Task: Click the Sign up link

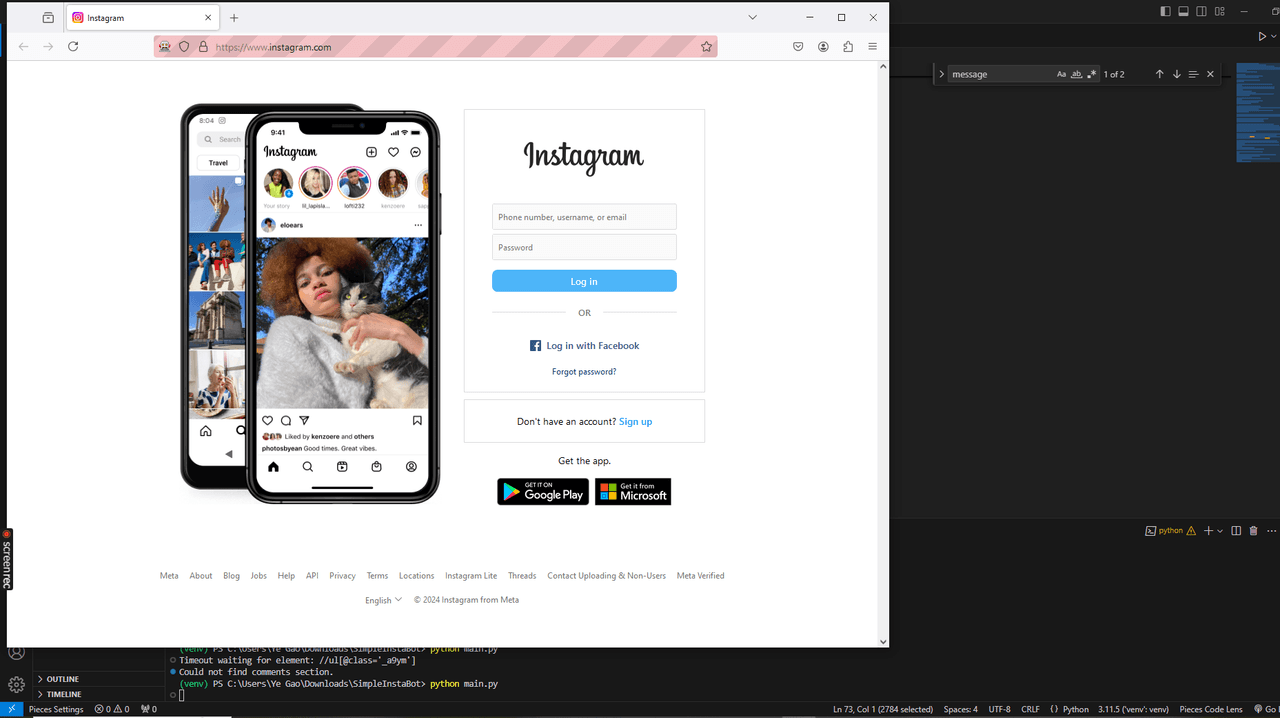Action: click(x=635, y=422)
